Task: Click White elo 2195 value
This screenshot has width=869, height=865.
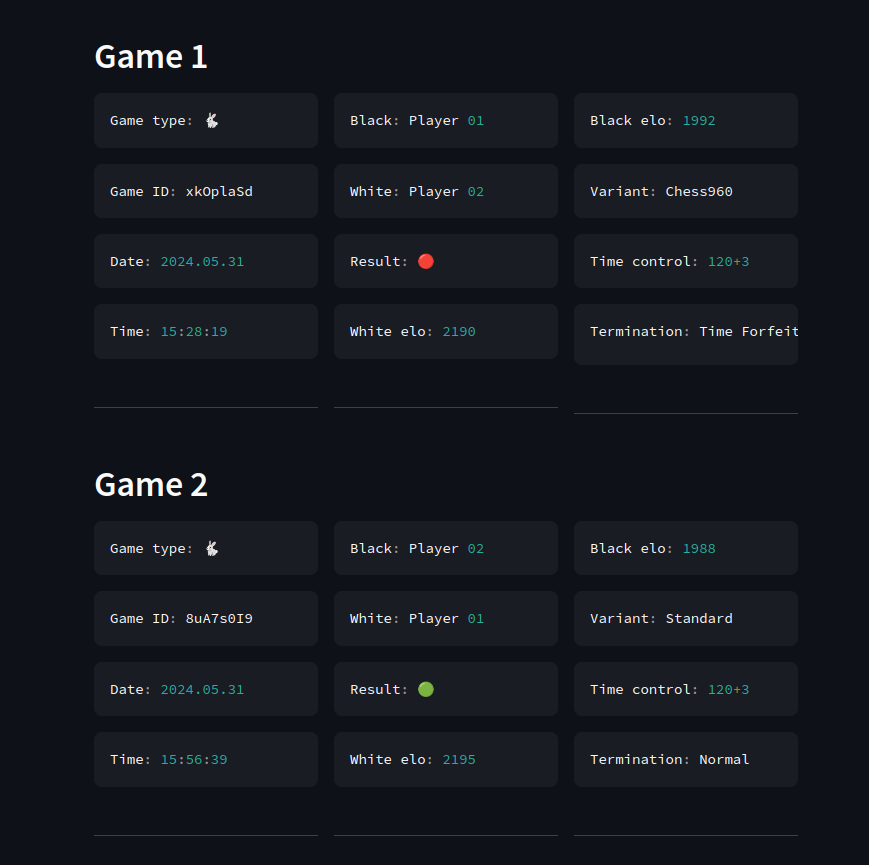Action: [459, 759]
